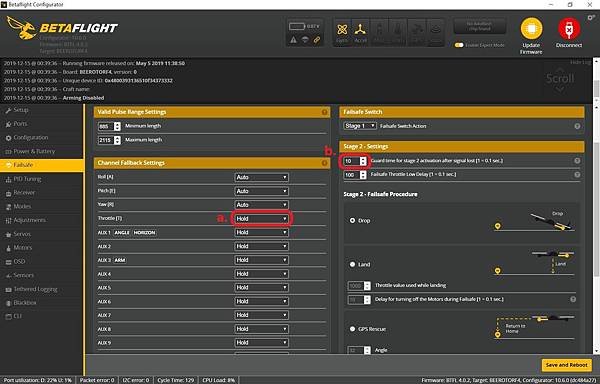600x384 pixels.
Task: Click the log Scroll indicator
Action: [x=559, y=80]
